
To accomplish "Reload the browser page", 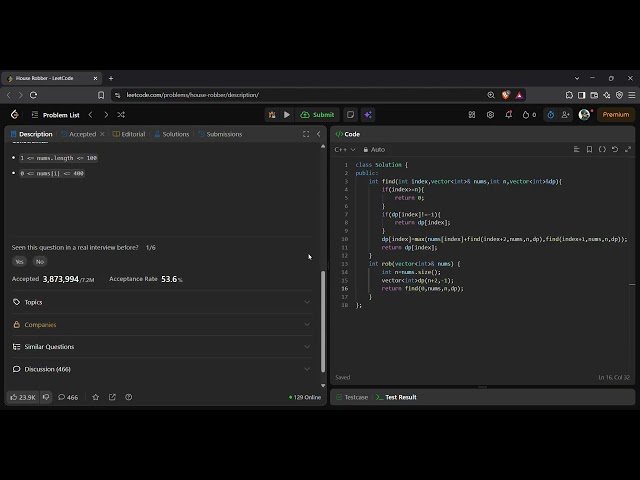I will tap(33, 95).
